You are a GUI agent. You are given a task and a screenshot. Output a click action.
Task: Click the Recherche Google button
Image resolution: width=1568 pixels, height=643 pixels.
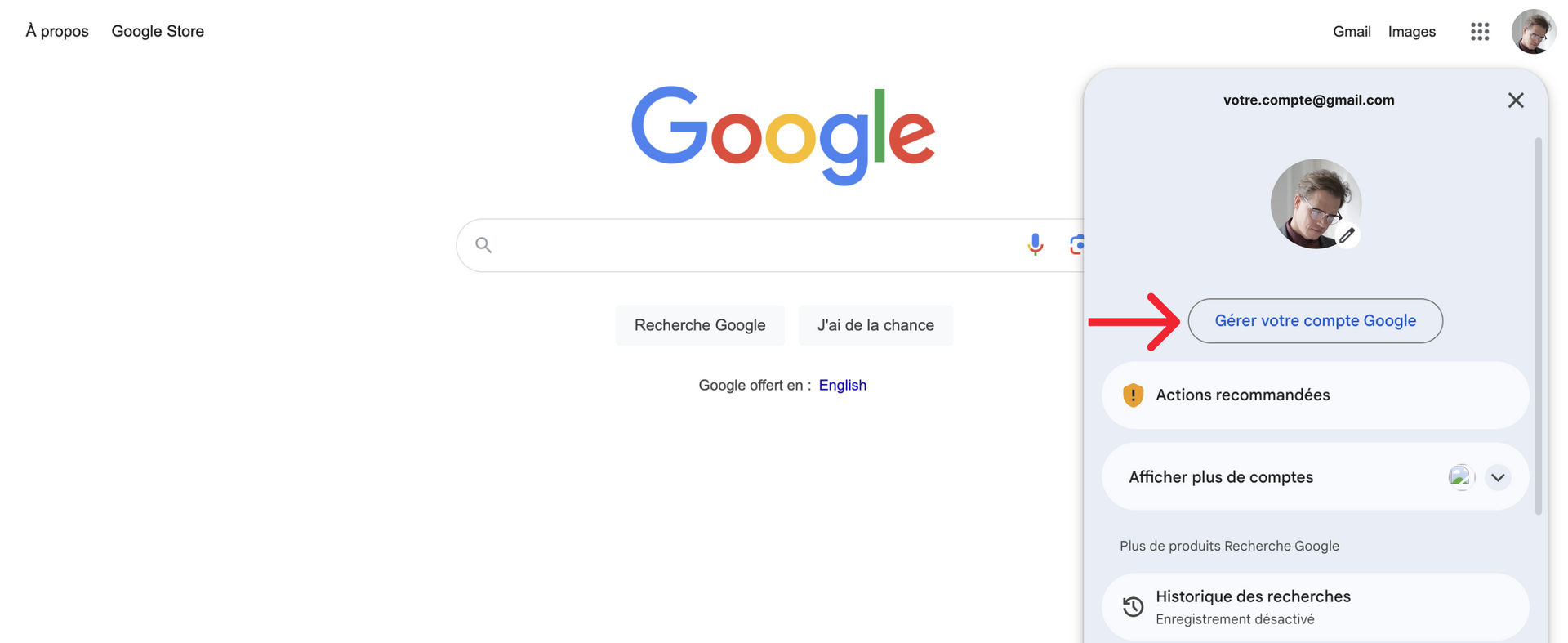click(700, 325)
